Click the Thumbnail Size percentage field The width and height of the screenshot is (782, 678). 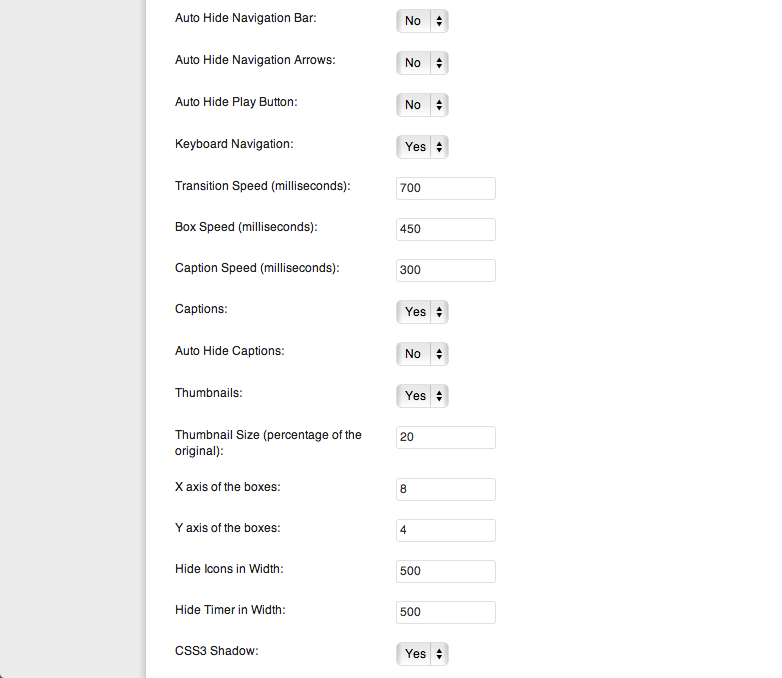pos(446,437)
